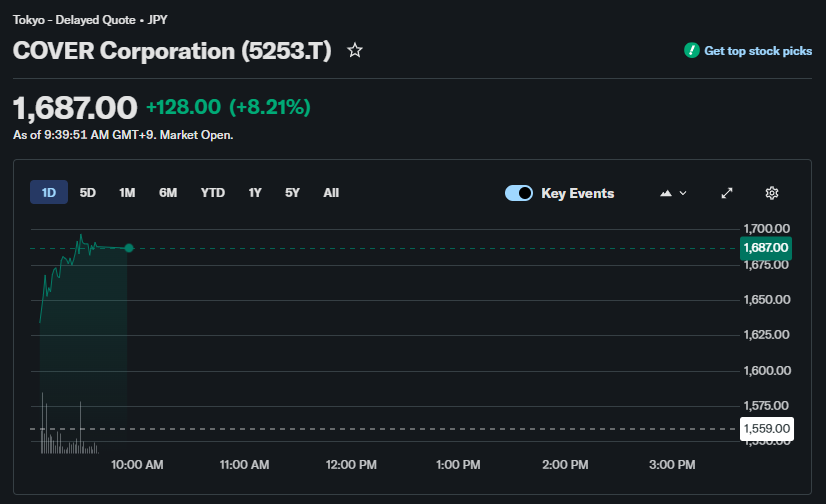Click the green top stock picks icon

point(692,51)
